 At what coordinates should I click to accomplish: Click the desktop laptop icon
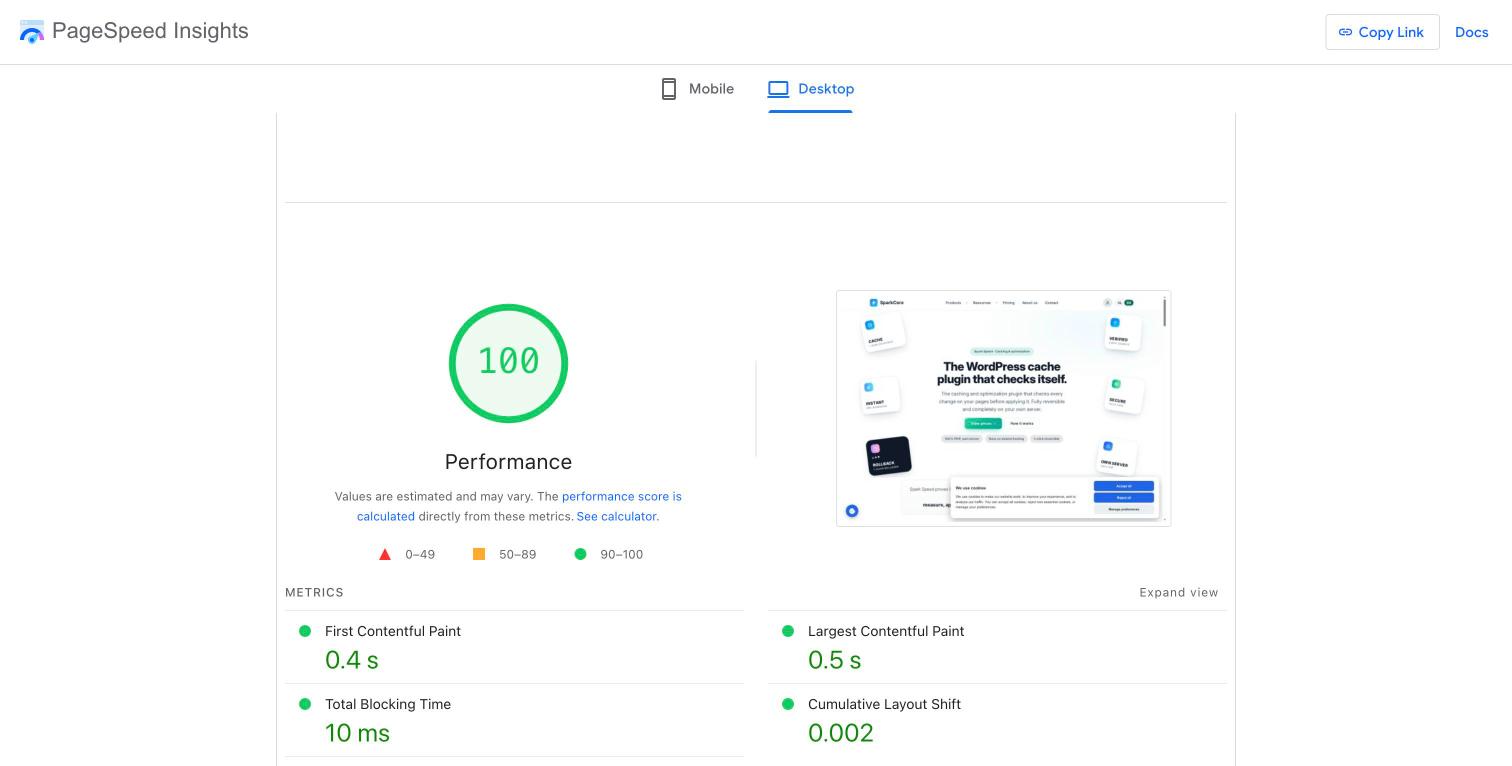coord(778,89)
